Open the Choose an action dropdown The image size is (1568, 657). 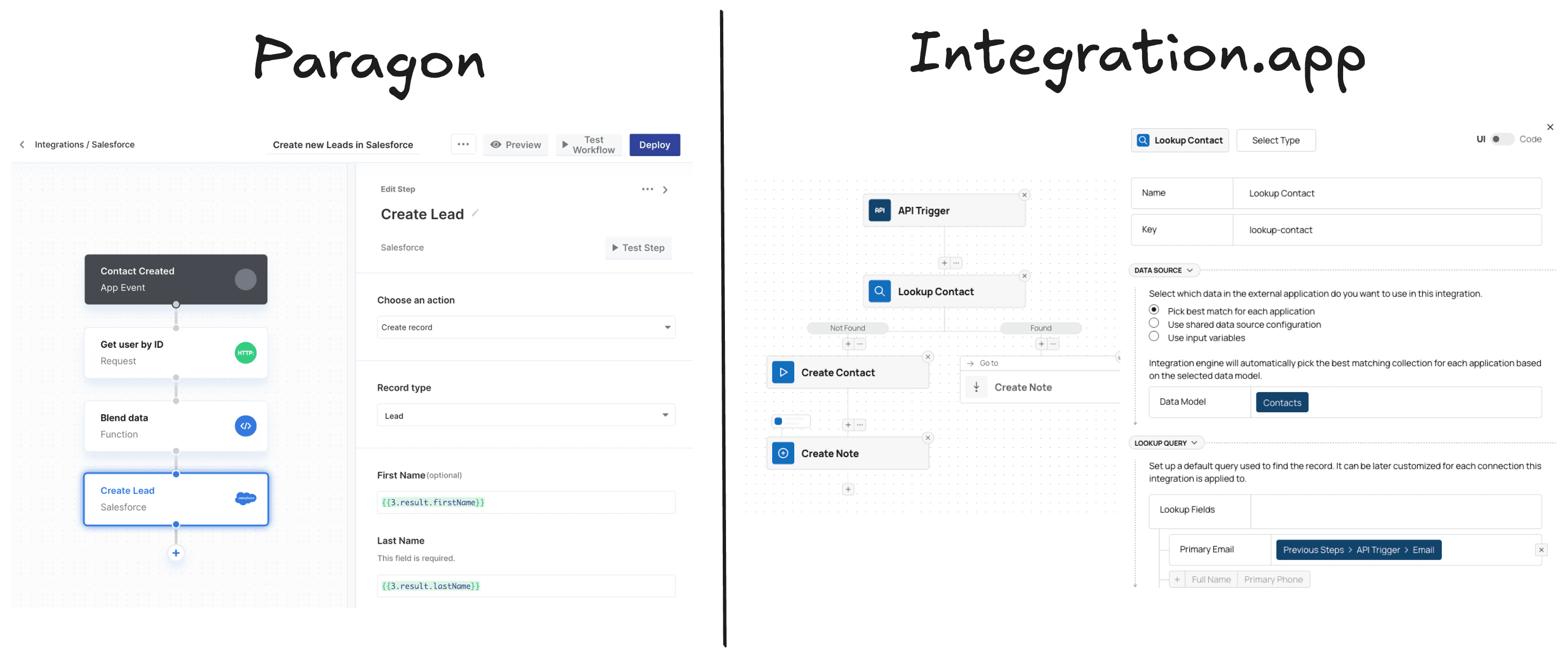(x=525, y=327)
